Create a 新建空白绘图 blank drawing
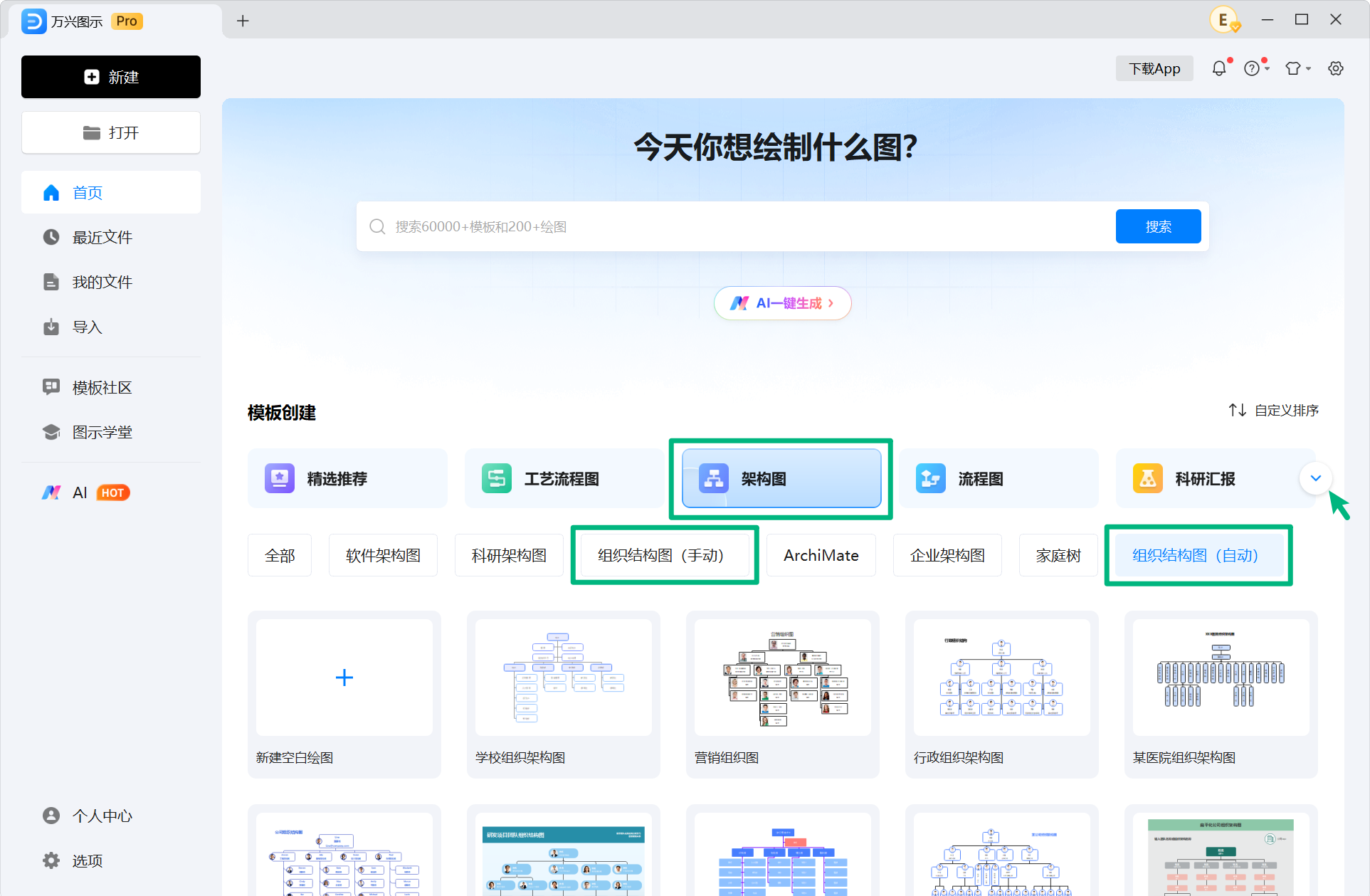 click(344, 694)
